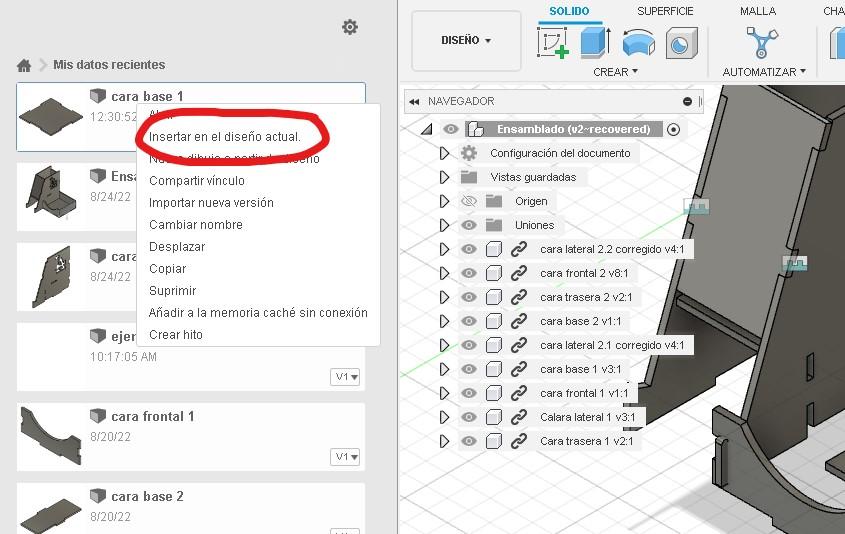Hide cara base 2 v1:1 component

tap(469, 321)
